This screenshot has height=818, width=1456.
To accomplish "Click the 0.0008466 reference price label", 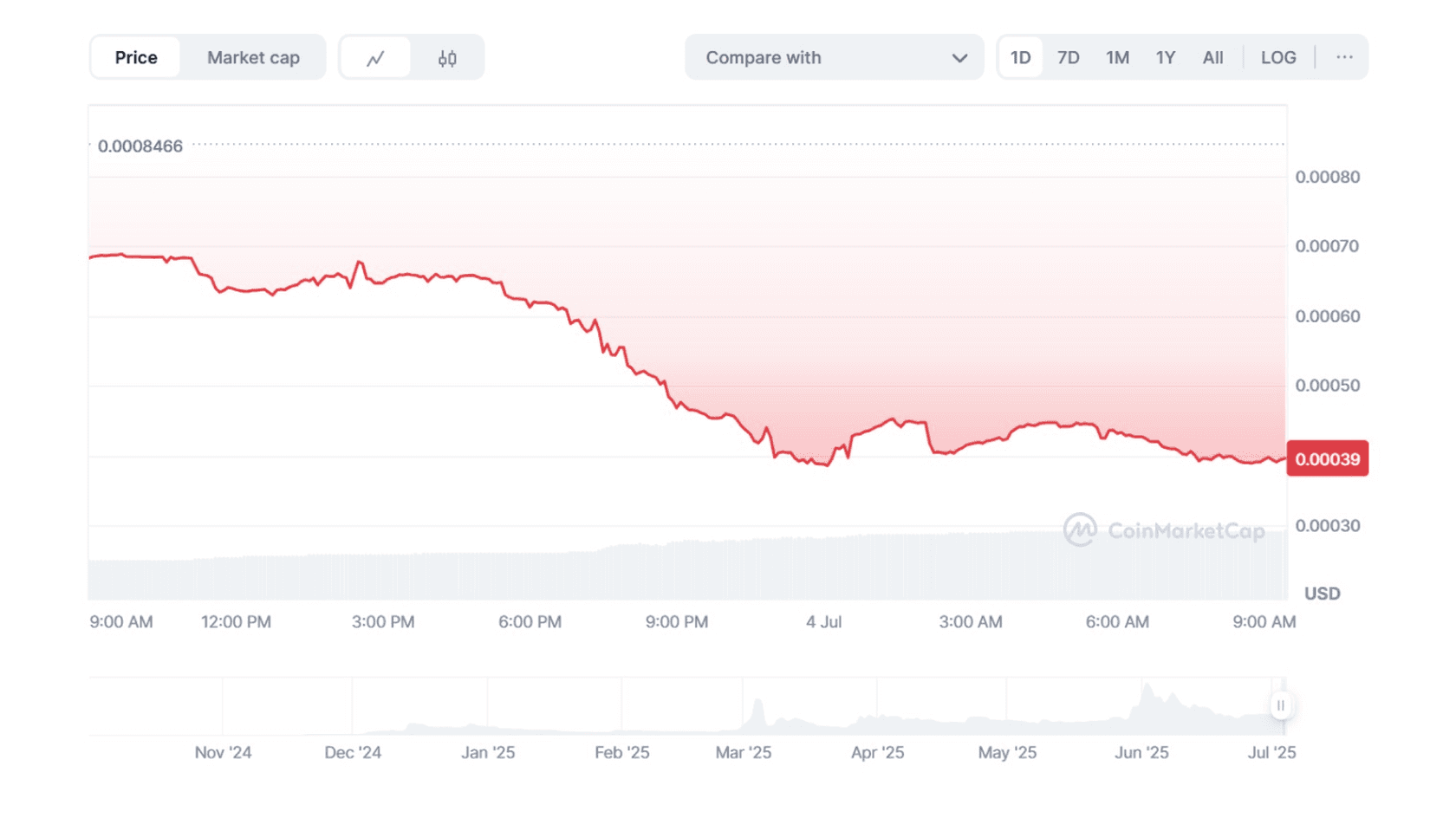I will pos(140,146).
